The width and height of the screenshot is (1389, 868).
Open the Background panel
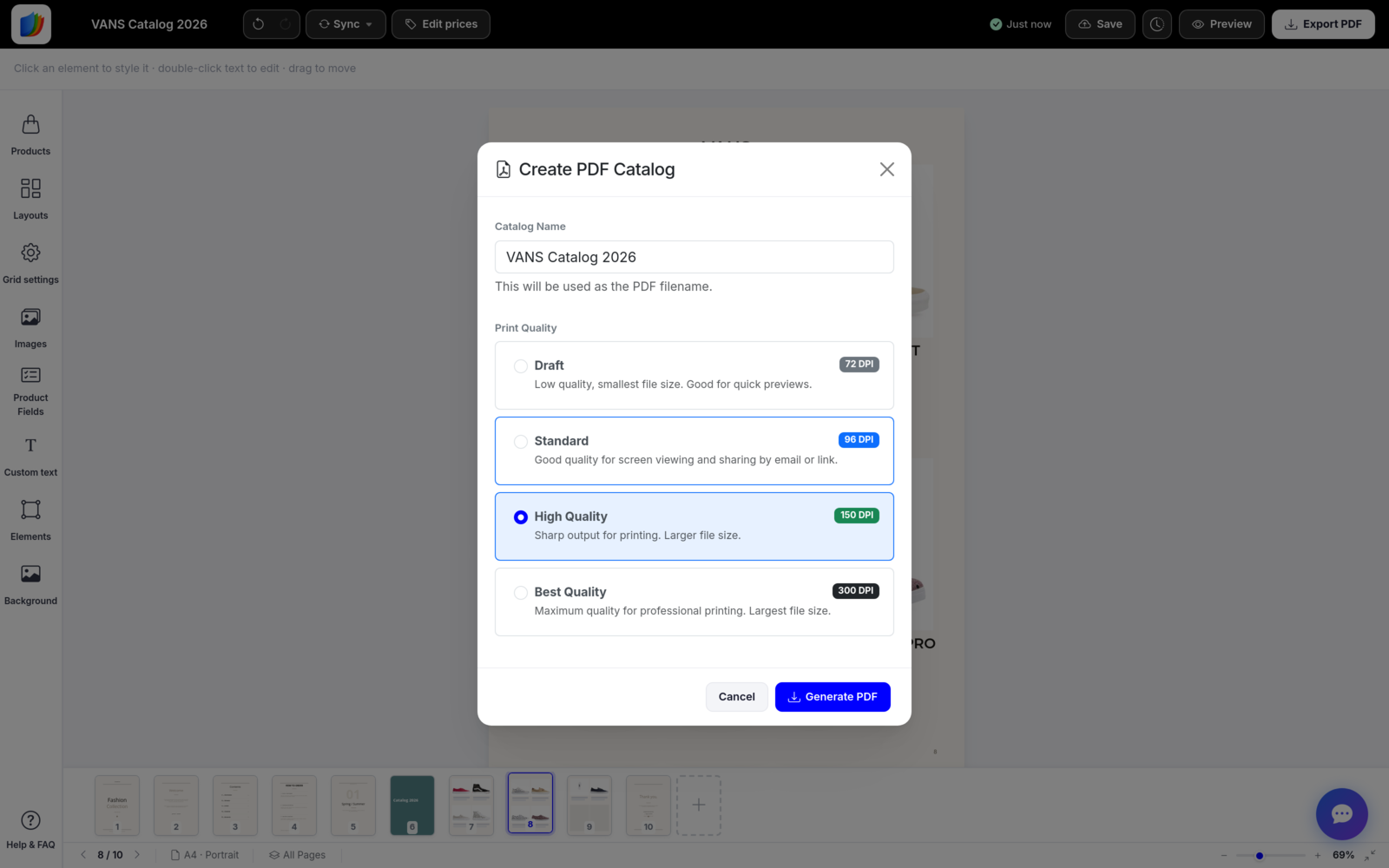click(30, 585)
